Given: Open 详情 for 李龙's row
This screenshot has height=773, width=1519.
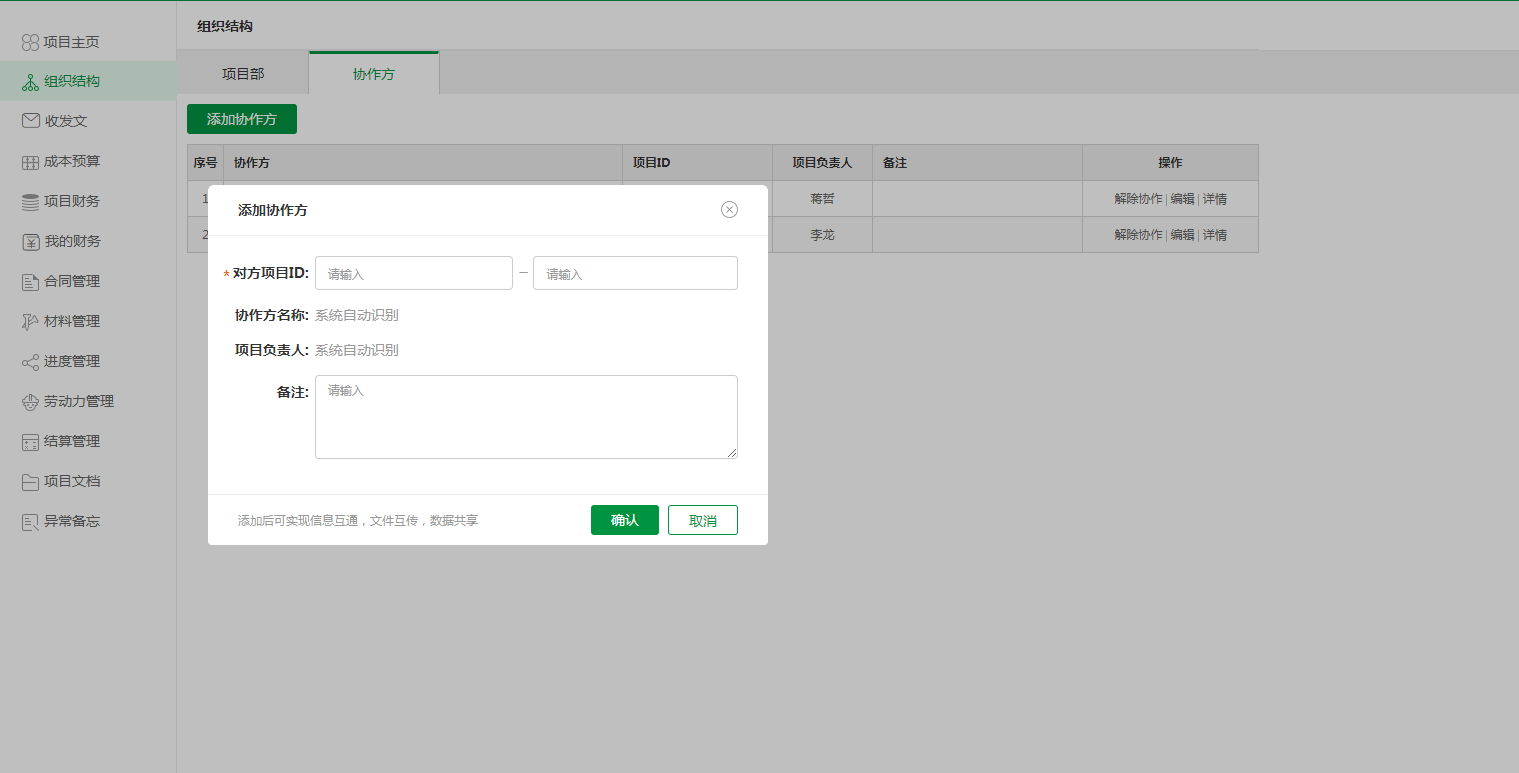Looking at the screenshot, I should click(x=1215, y=235).
